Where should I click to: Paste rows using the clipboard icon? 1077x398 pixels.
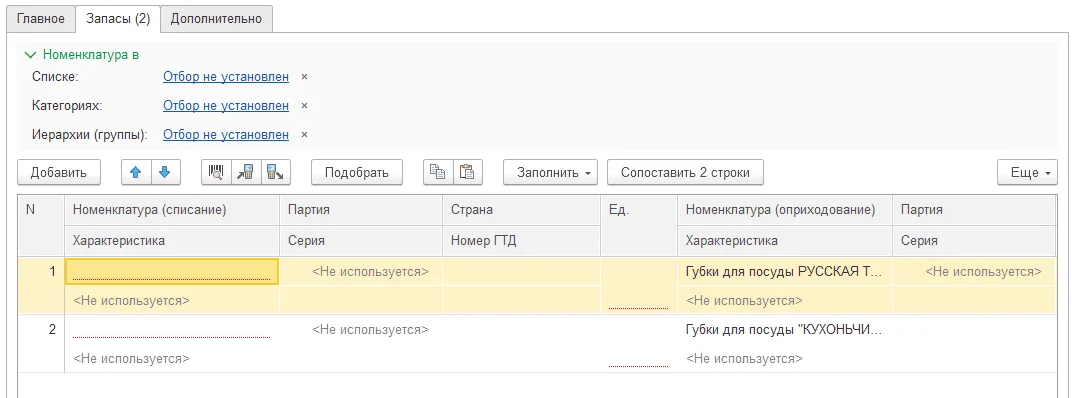467,173
